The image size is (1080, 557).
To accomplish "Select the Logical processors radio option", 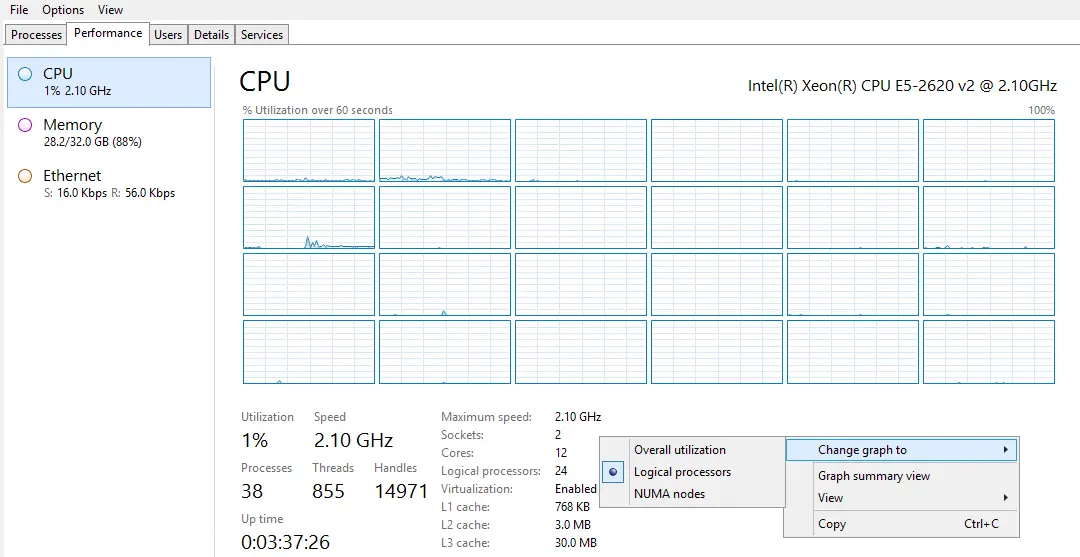I will click(692, 472).
